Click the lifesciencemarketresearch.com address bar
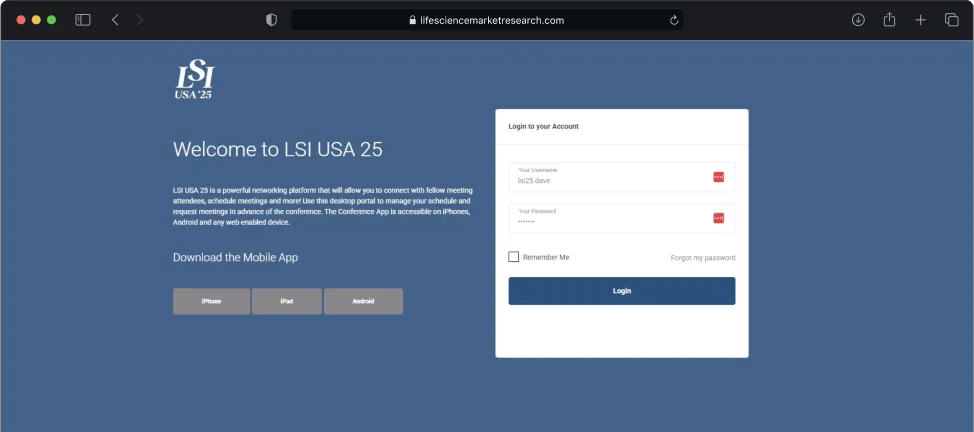Image resolution: width=974 pixels, height=432 pixels. click(x=487, y=20)
